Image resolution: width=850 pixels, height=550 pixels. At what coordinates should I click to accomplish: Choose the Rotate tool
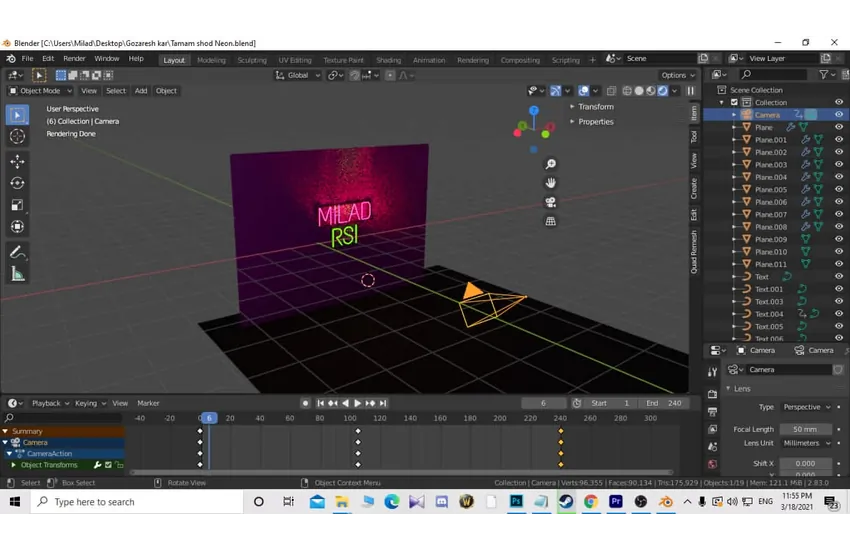tap(17, 183)
